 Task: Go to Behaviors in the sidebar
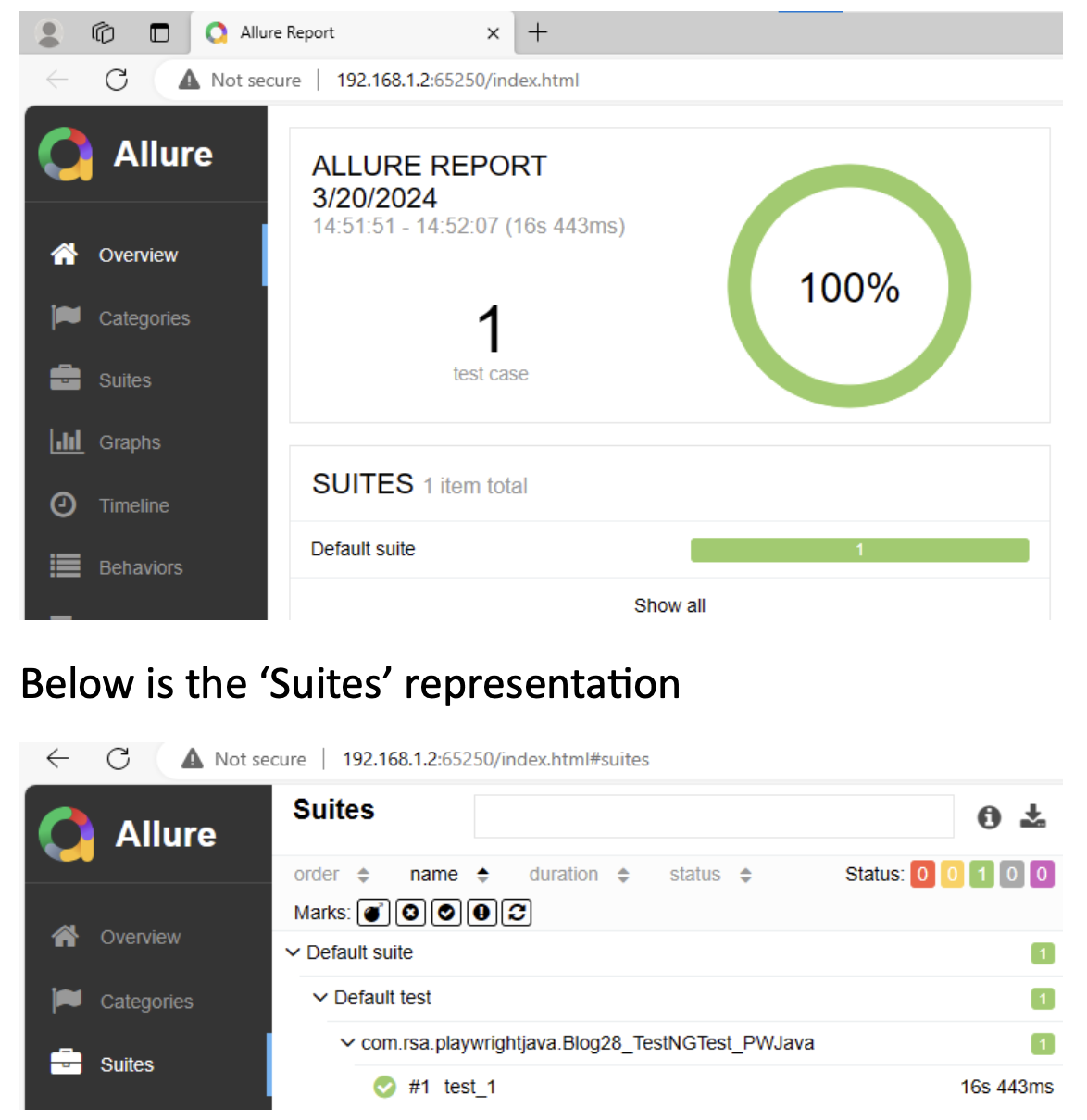coord(140,567)
